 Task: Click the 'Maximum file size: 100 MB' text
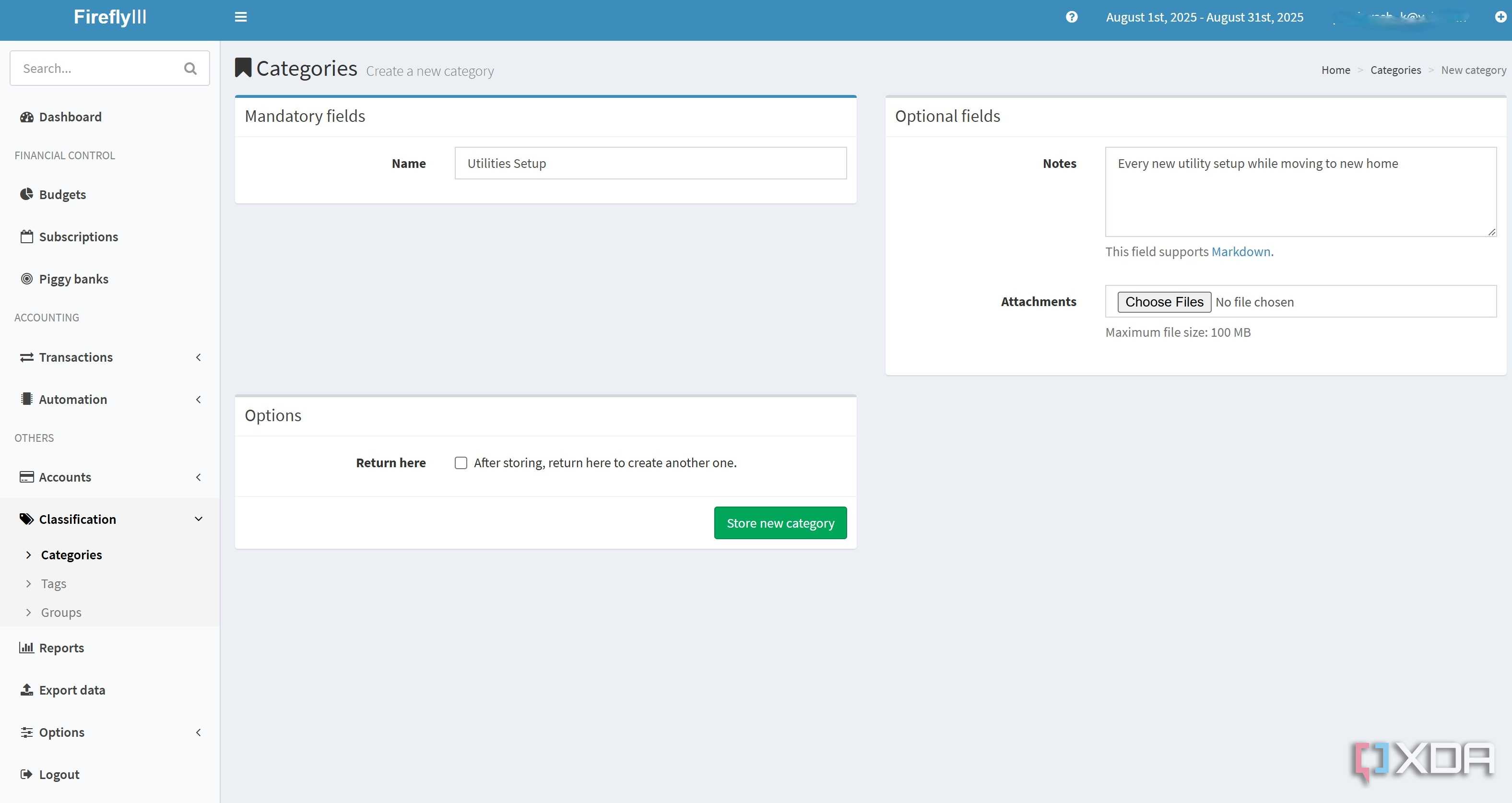[1178, 332]
